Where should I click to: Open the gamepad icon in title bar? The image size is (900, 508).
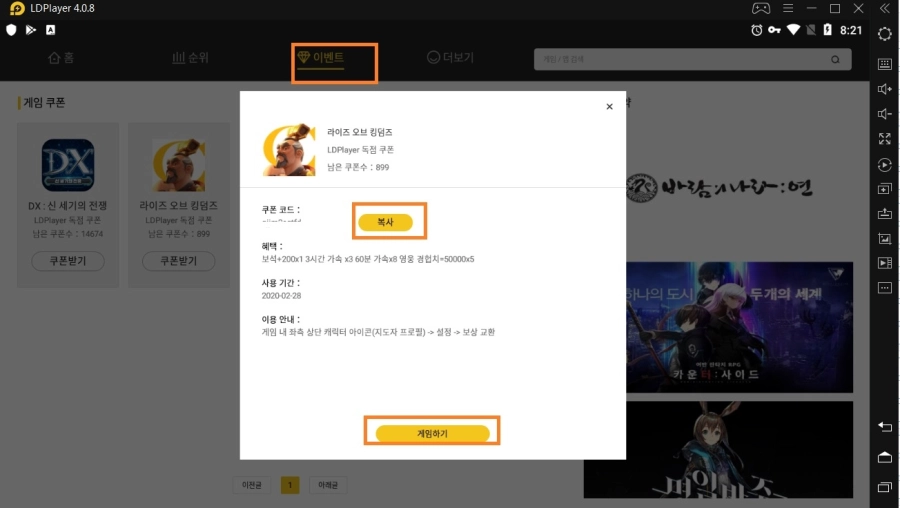click(x=761, y=8)
